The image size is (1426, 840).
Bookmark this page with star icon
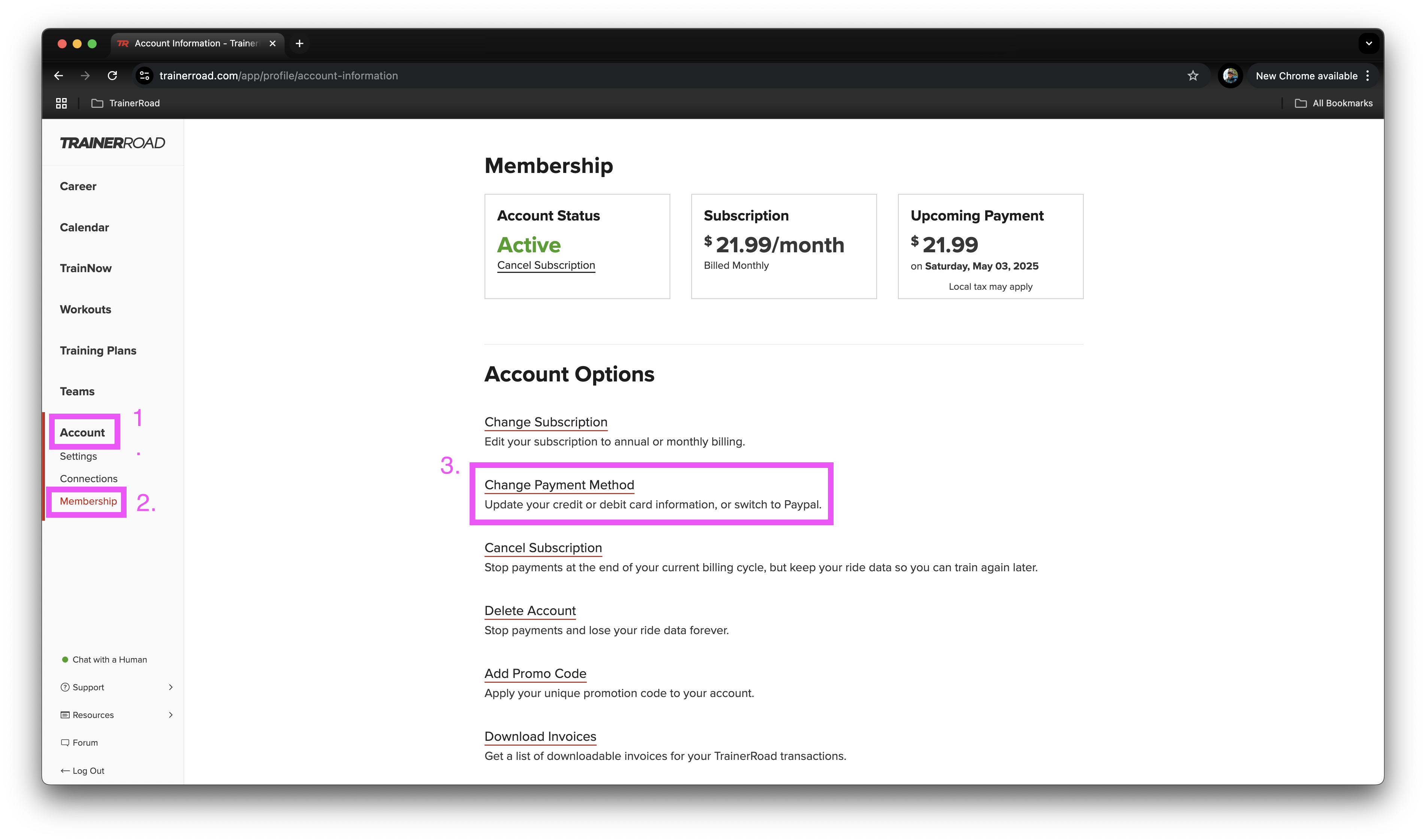coord(1192,76)
